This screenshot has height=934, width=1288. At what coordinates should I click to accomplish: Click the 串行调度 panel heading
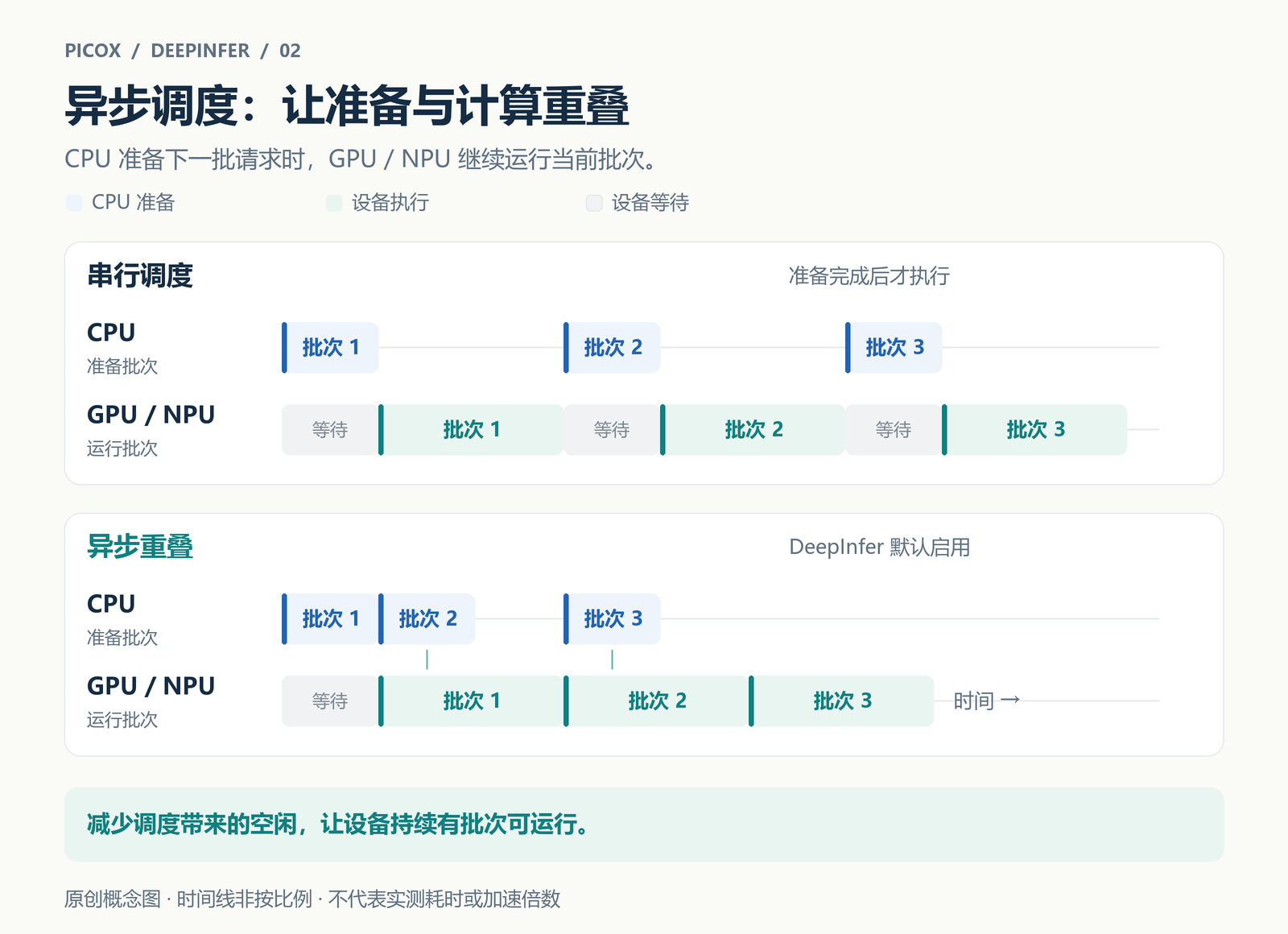pyautogui.click(x=140, y=275)
